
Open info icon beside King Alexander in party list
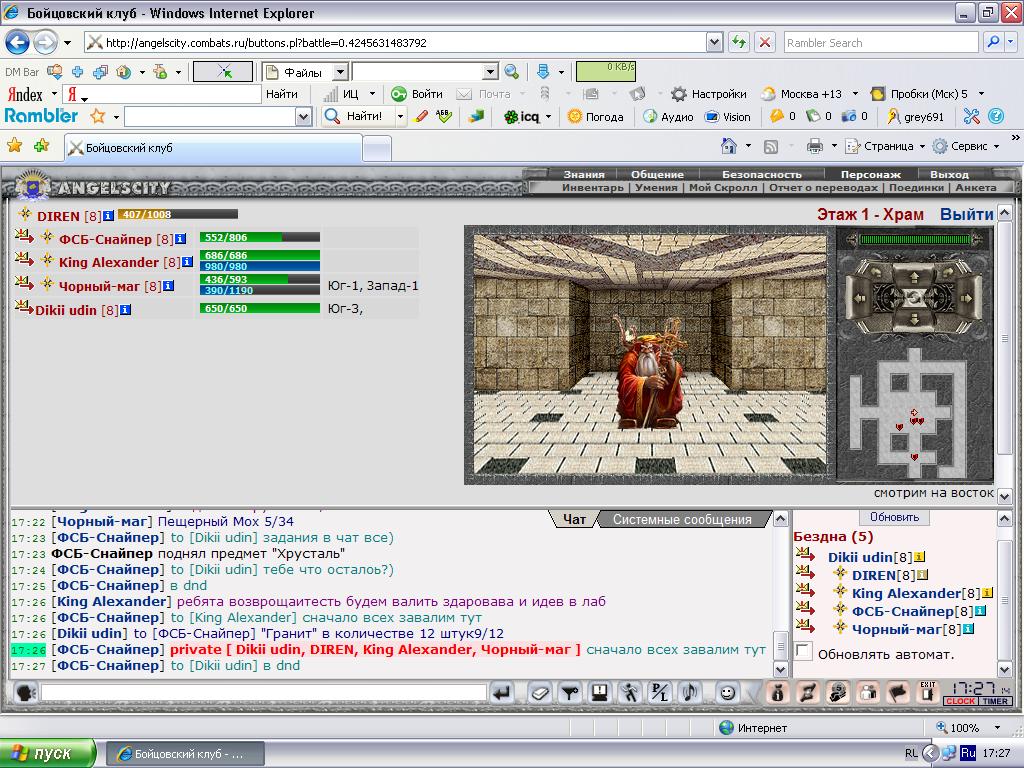click(187, 262)
